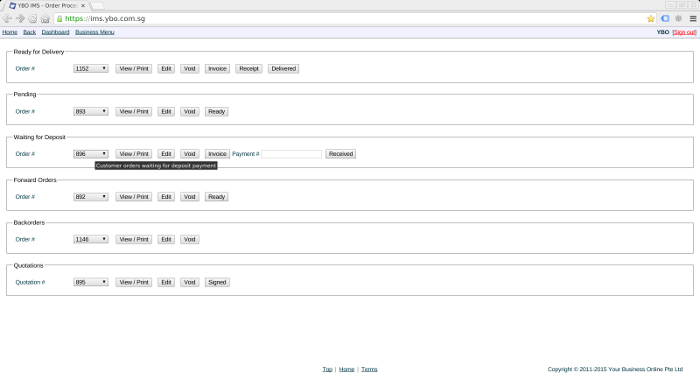Reload the page with the refresh icon
700x382 pixels.
33,18
